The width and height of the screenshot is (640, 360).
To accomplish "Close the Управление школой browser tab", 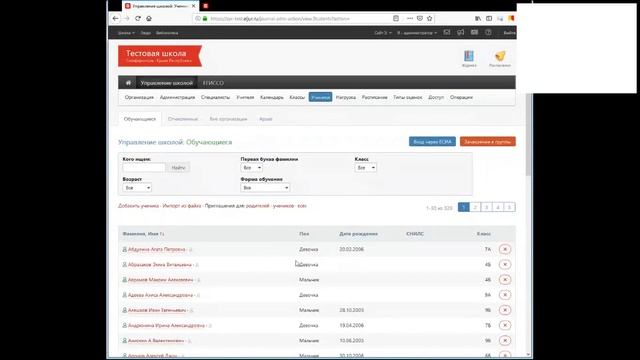I will [193, 6].
